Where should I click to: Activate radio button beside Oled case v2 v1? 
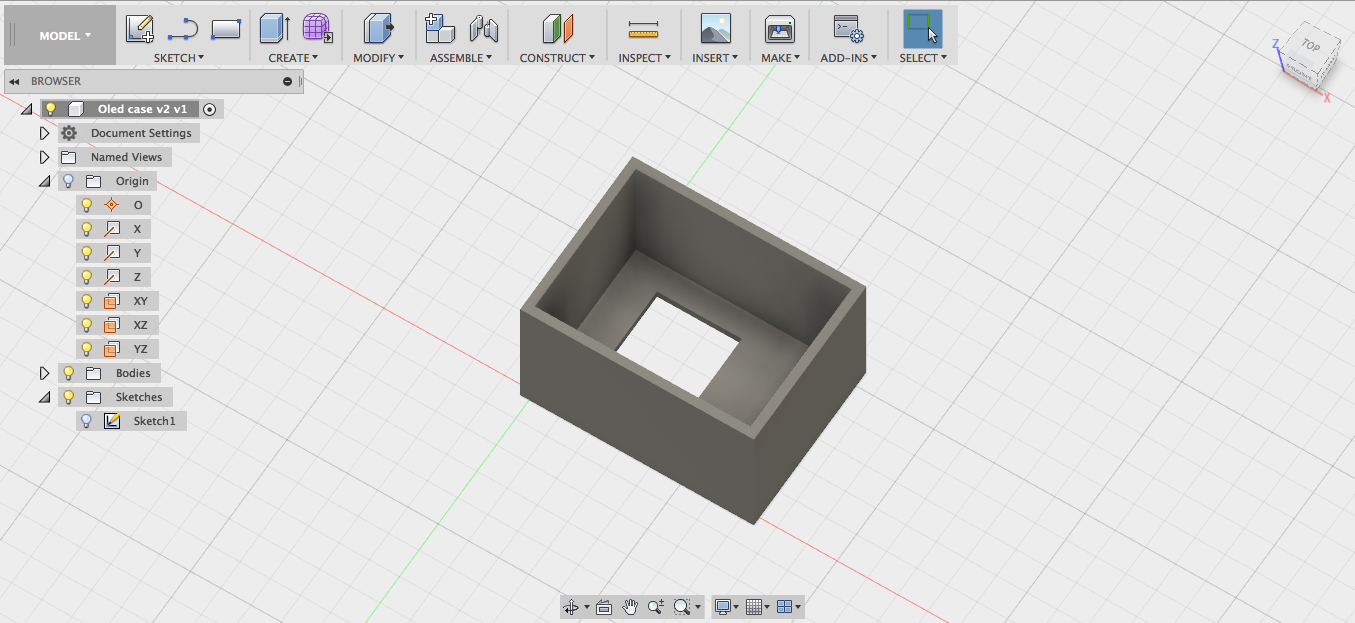(x=209, y=109)
